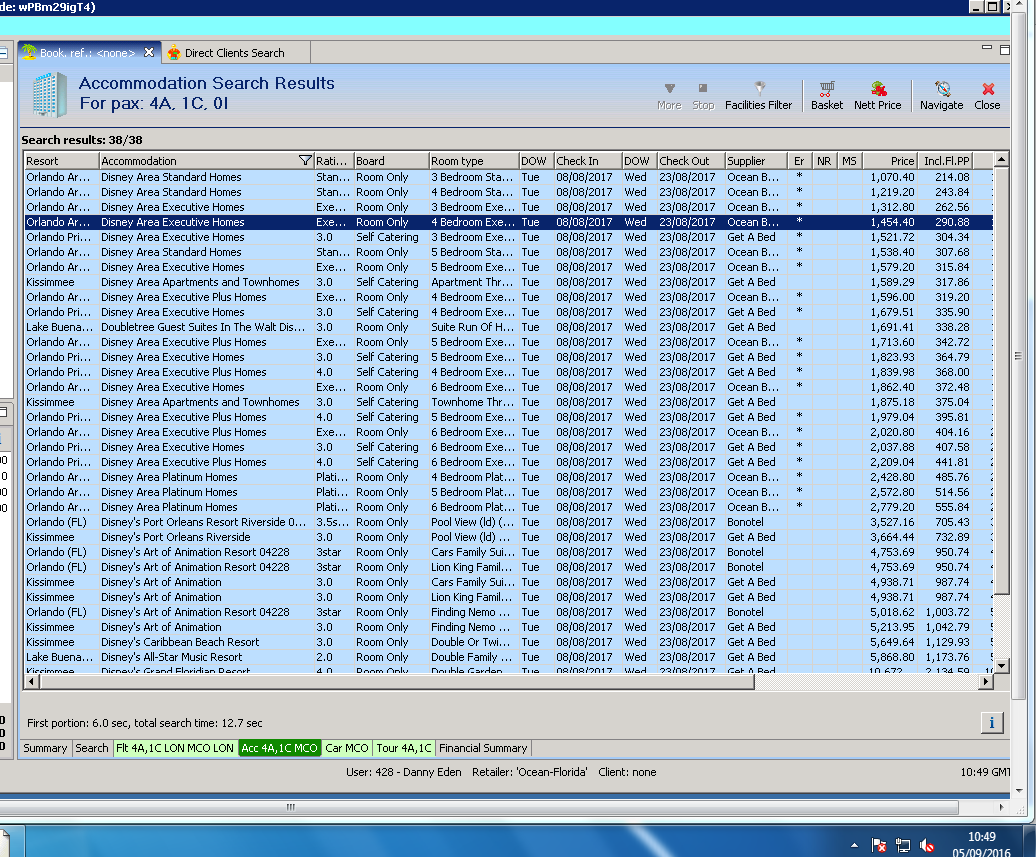Switch to Direct Clients Search tab
Image resolution: width=1036 pixels, height=857 pixels.
coord(234,53)
